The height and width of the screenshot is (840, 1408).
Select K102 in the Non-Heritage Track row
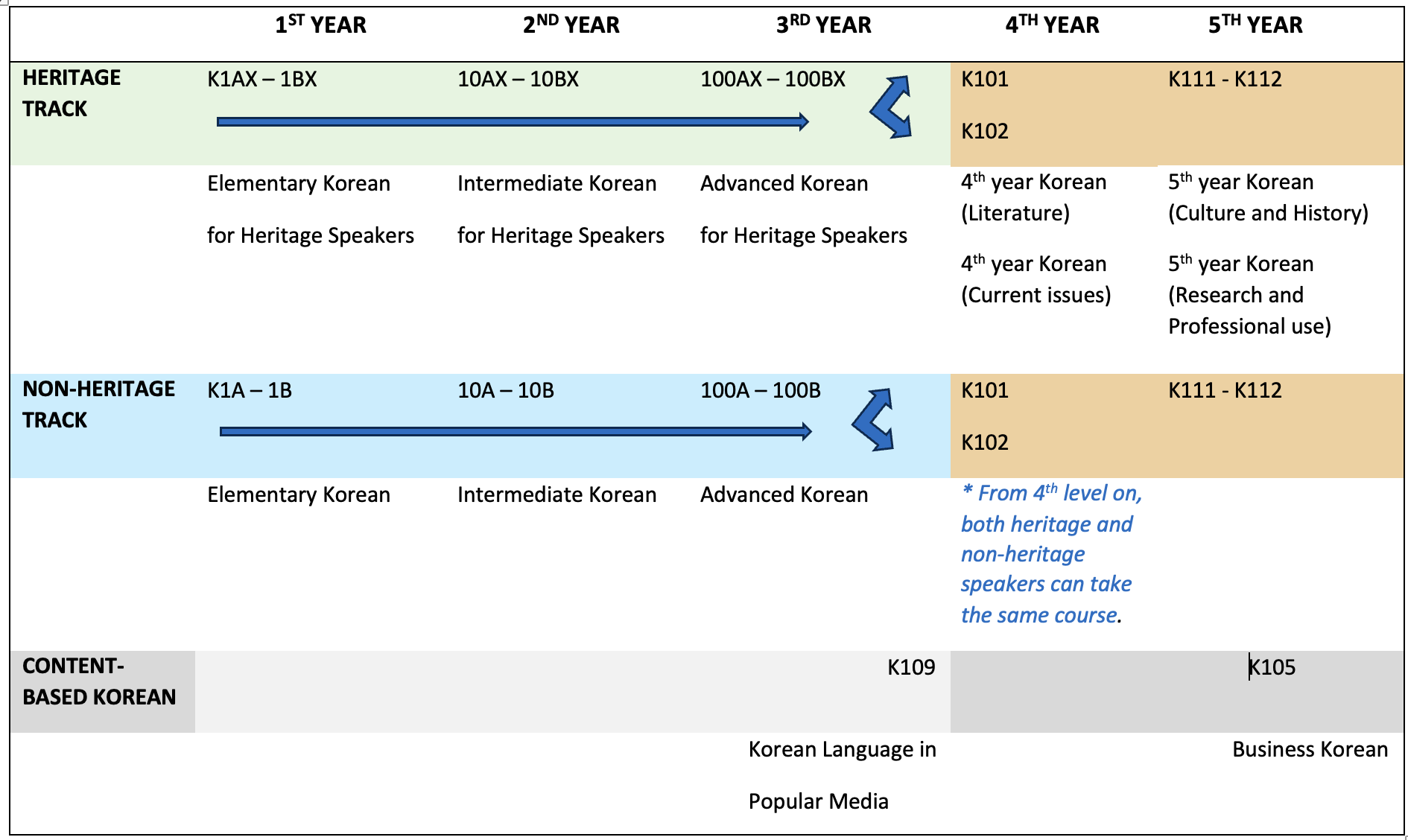click(984, 442)
